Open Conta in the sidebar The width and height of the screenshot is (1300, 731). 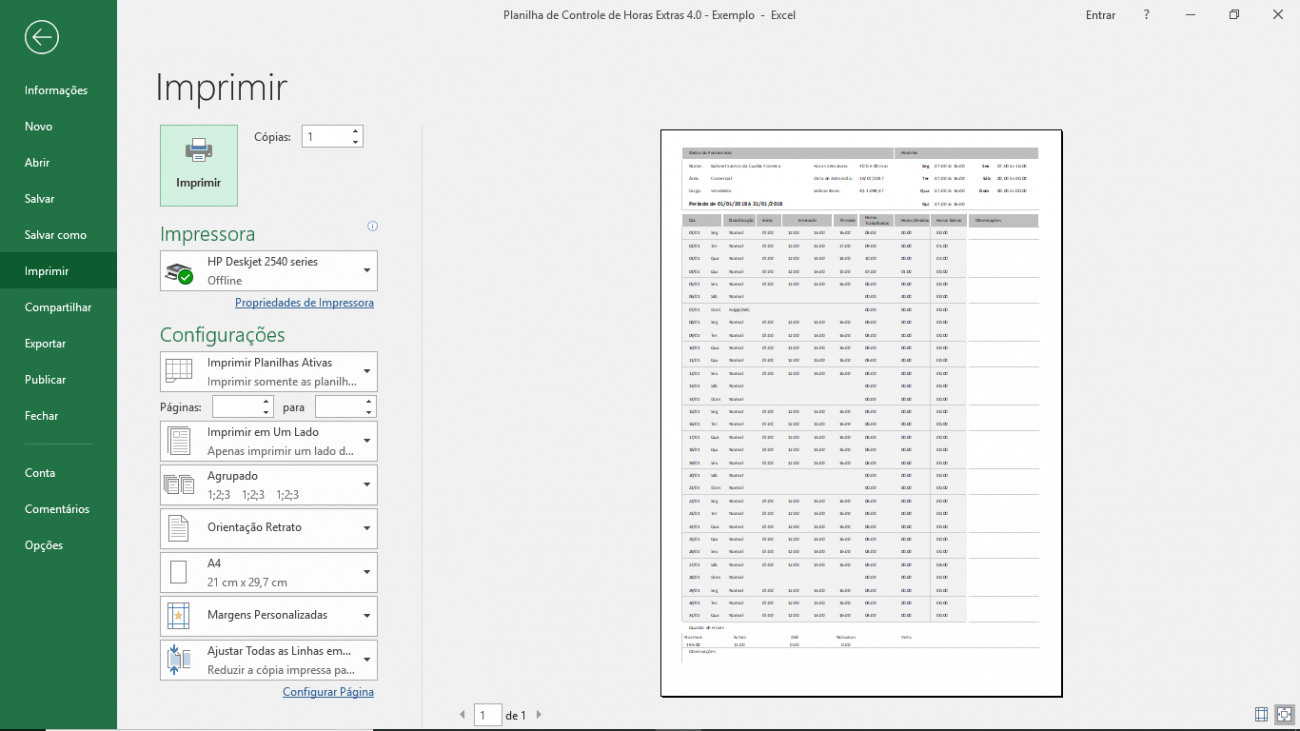pyautogui.click(x=58, y=473)
